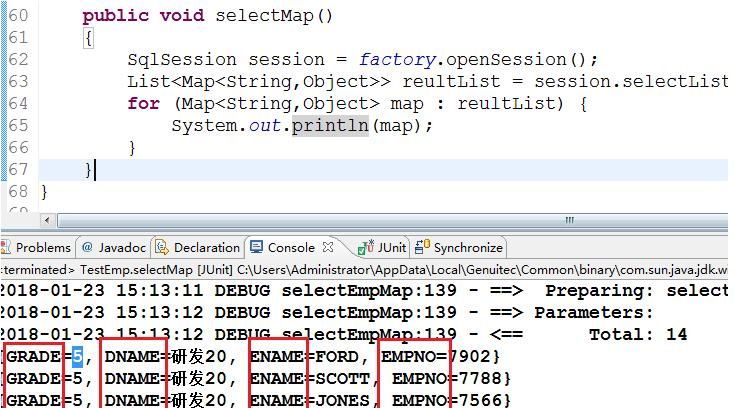Select the JUnit tab label

pyautogui.click(x=391, y=247)
